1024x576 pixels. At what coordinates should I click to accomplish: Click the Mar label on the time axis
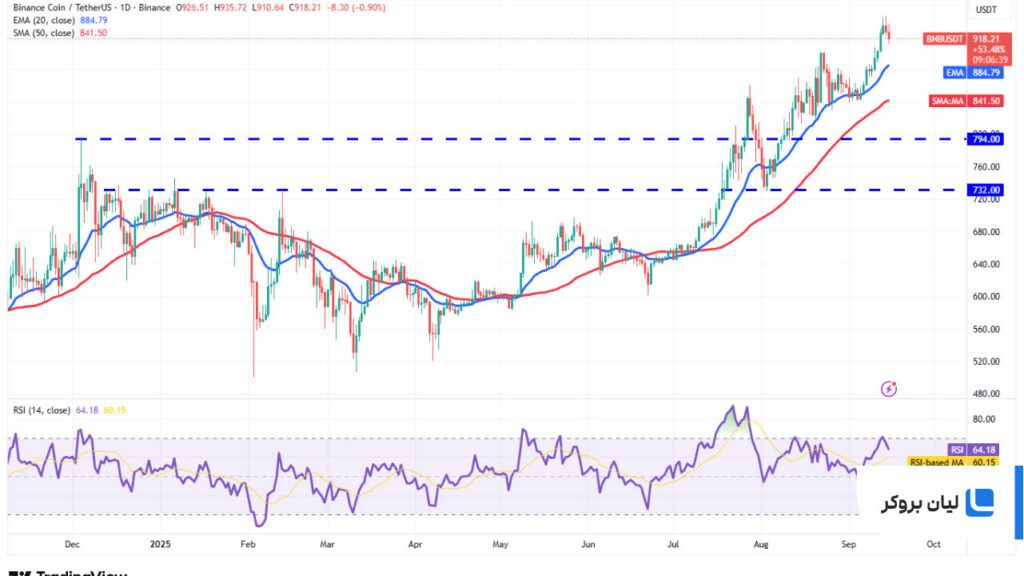327,544
